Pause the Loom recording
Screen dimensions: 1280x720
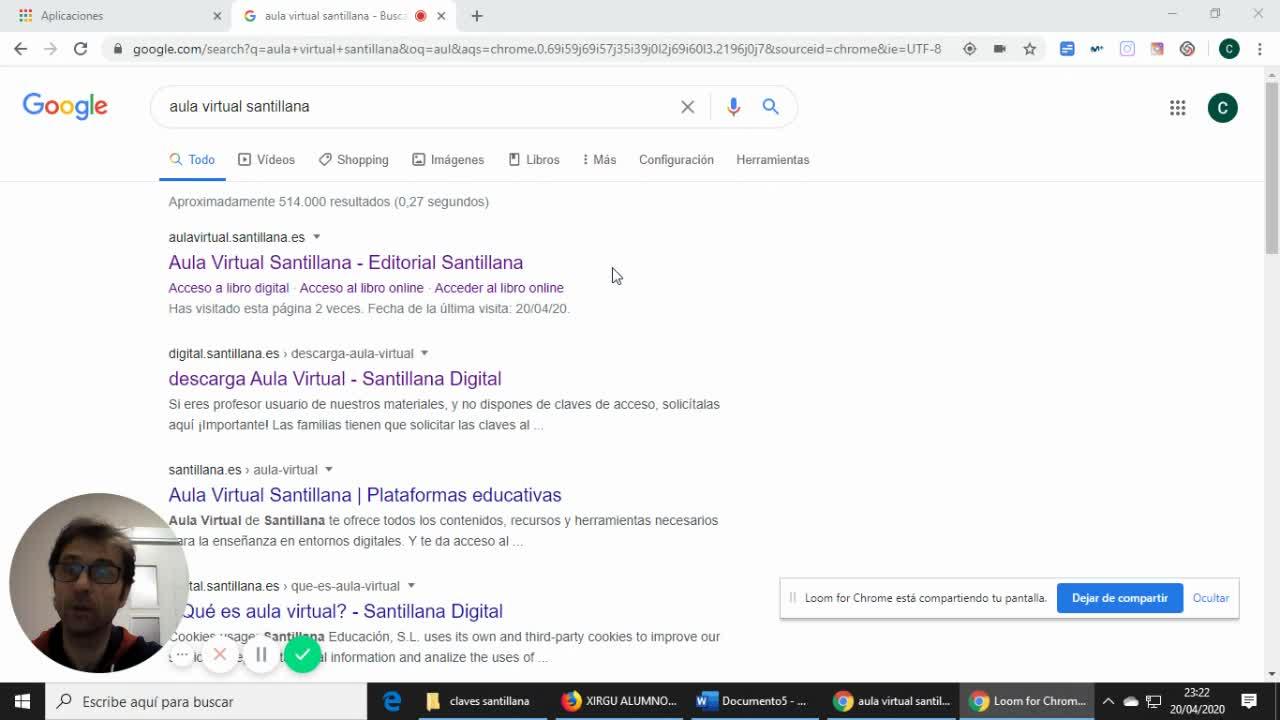click(x=261, y=655)
